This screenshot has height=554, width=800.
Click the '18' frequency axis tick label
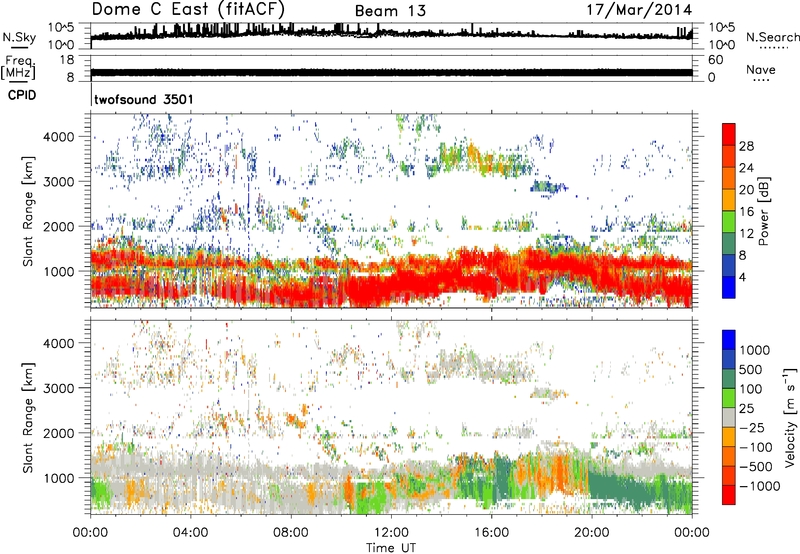pos(67,60)
